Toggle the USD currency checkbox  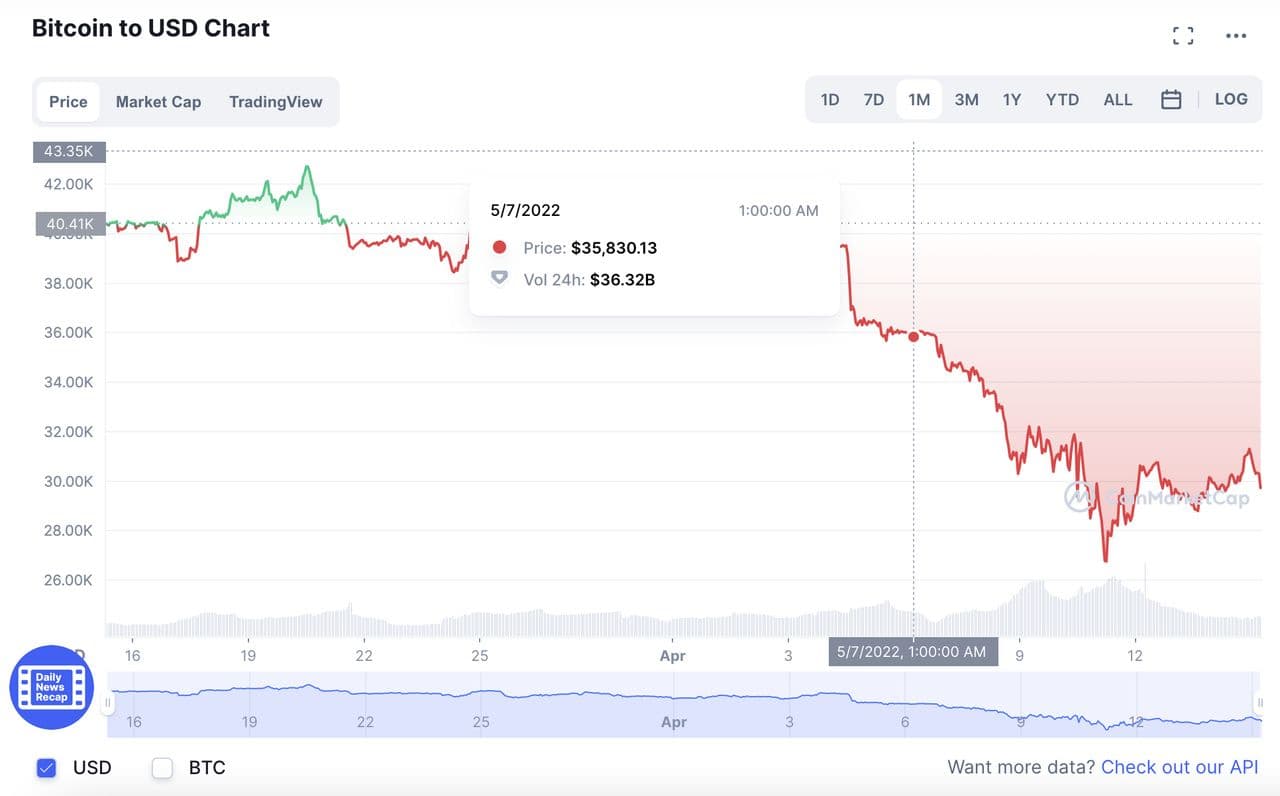click(x=46, y=768)
